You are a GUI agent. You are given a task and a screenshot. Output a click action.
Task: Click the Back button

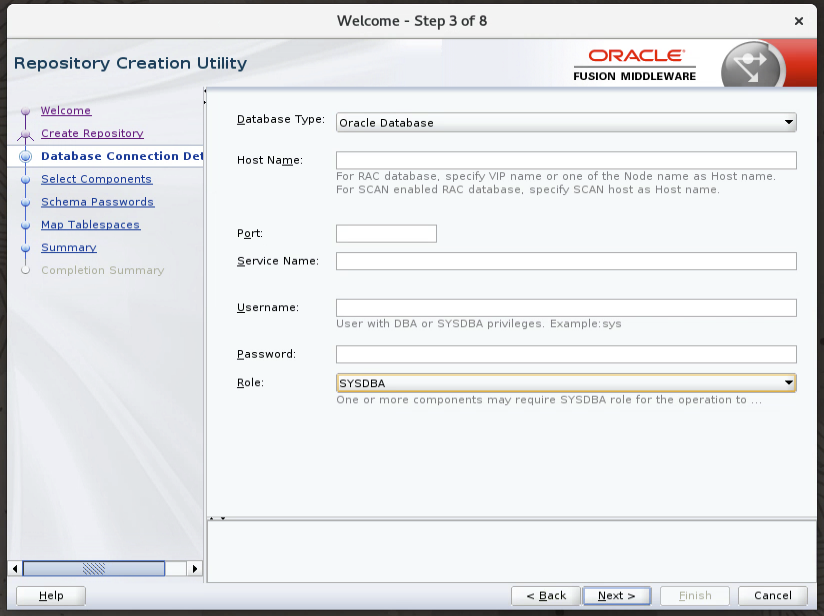pyautogui.click(x=545, y=596)
